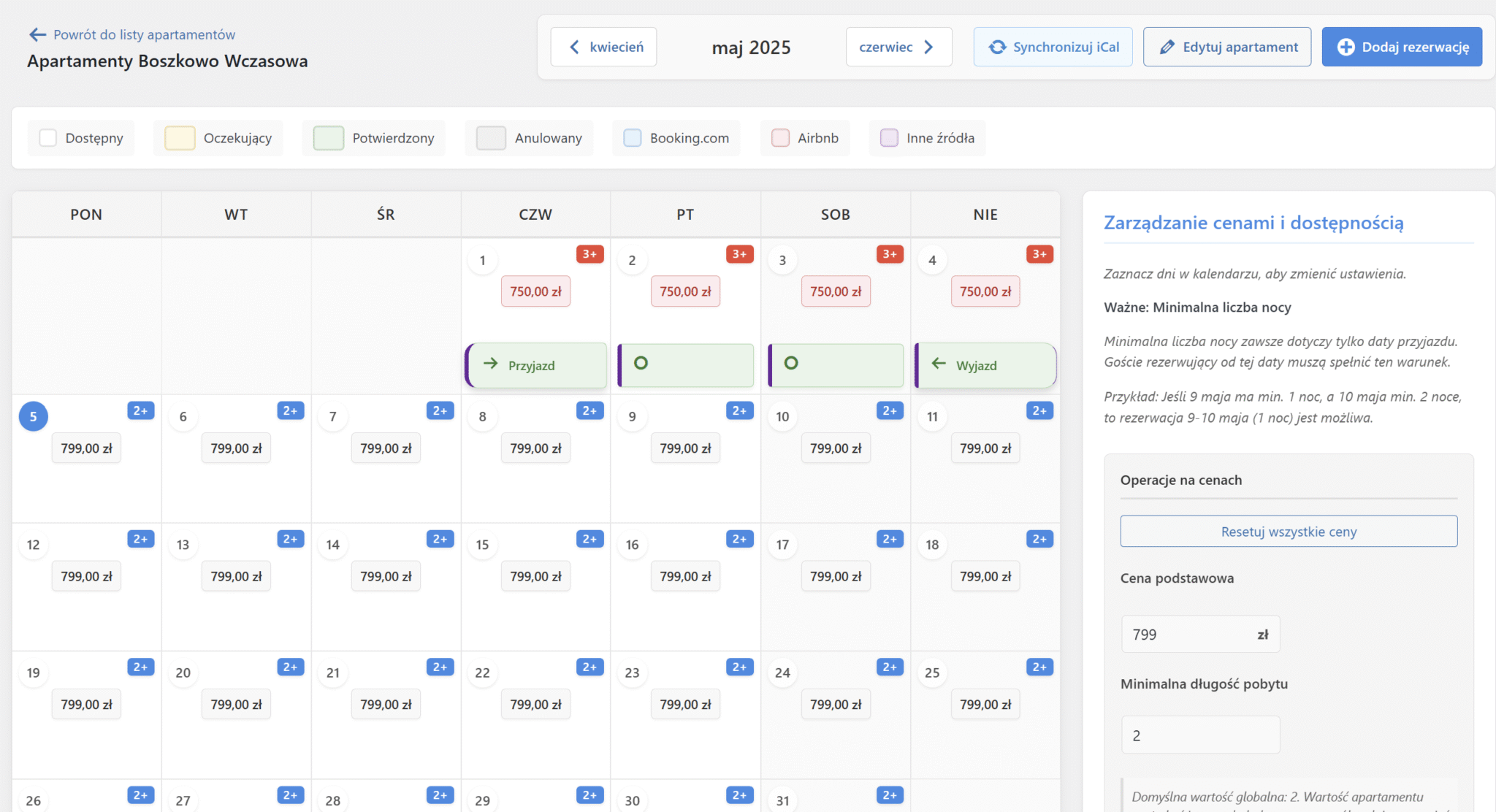Go to next month czerwiec
Screen dimensions: 1496x812
pyautogui.click(x=898, y=47)
